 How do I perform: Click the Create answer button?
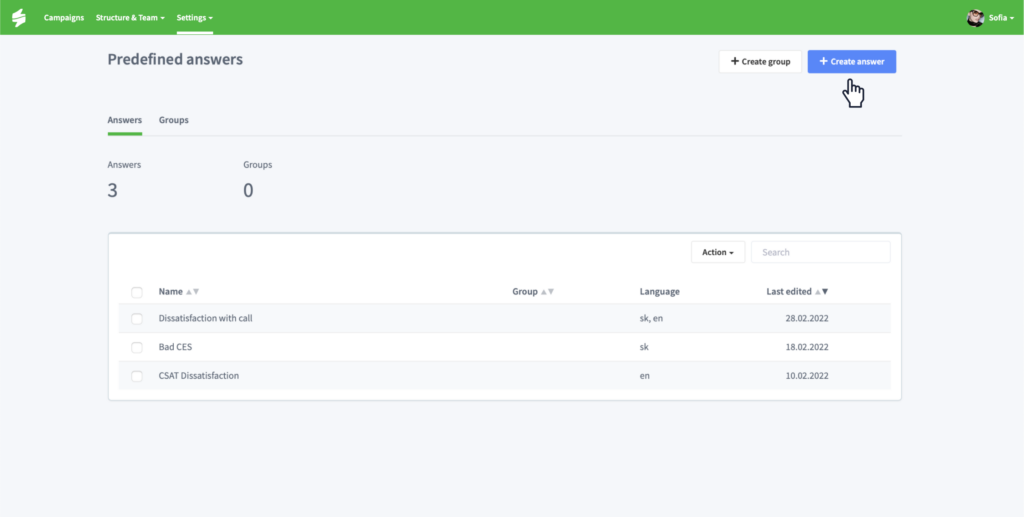(x=852, y=61)
